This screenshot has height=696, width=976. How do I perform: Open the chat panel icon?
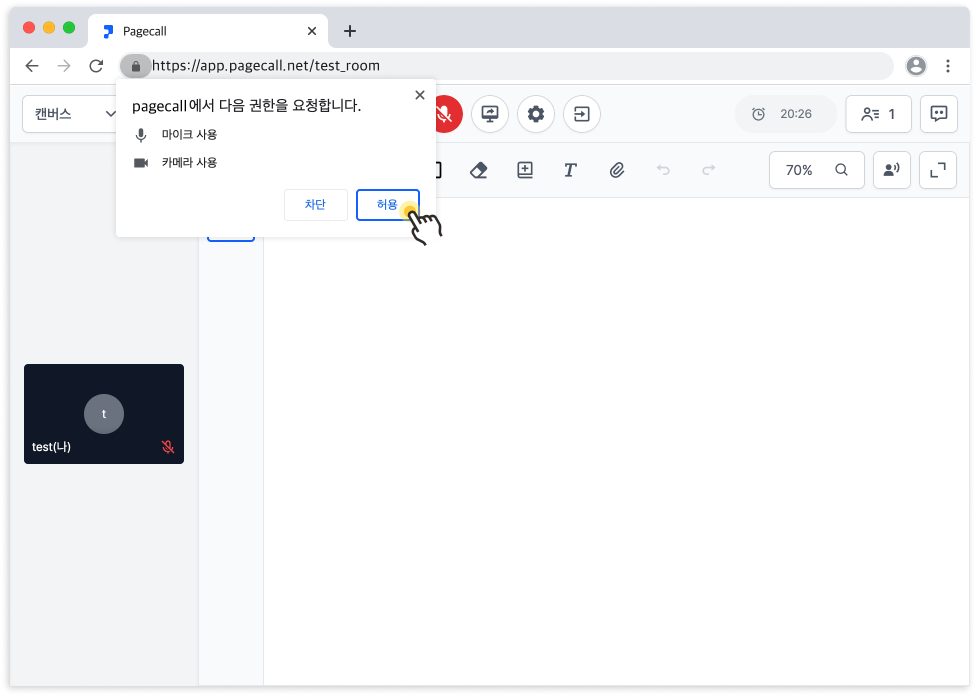939,114
